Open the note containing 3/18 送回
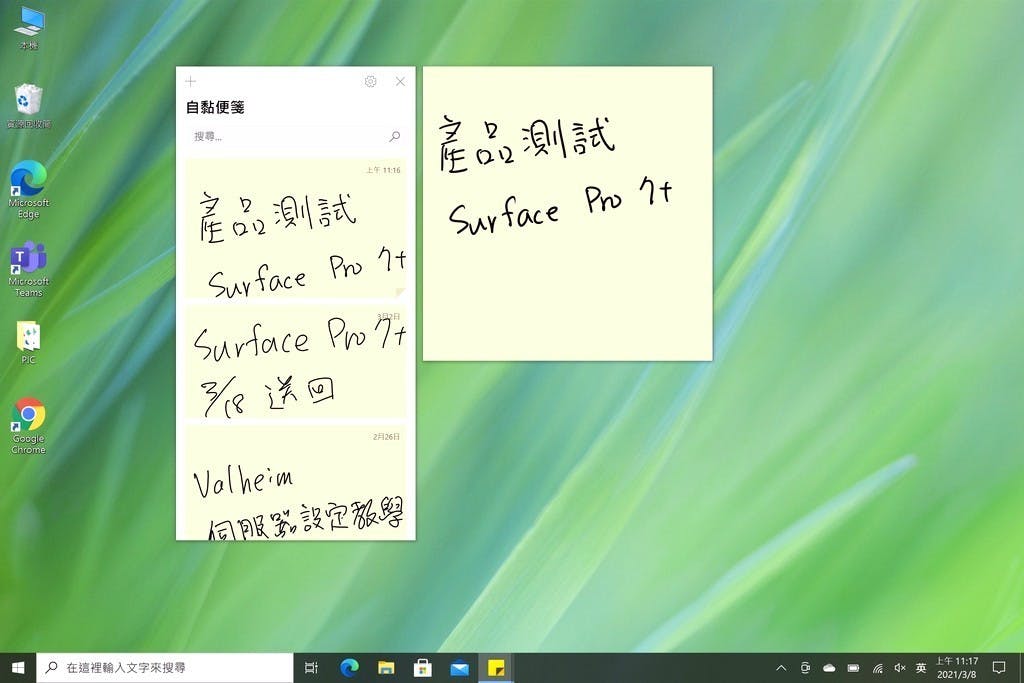Screen dimensions: 1024x683 pos(295,362)
